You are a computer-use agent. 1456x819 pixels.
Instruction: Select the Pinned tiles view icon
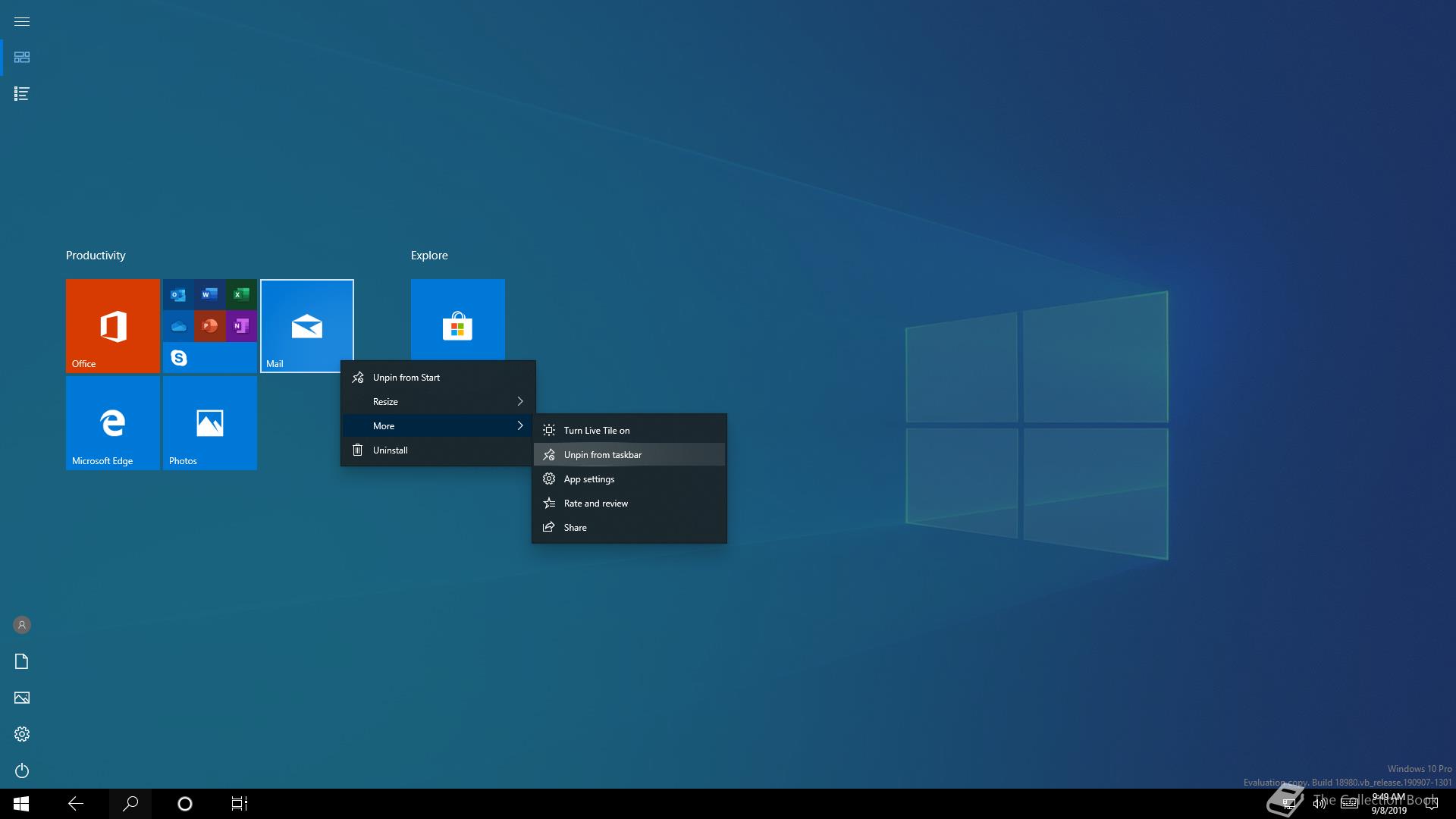(x=22, y=58)
